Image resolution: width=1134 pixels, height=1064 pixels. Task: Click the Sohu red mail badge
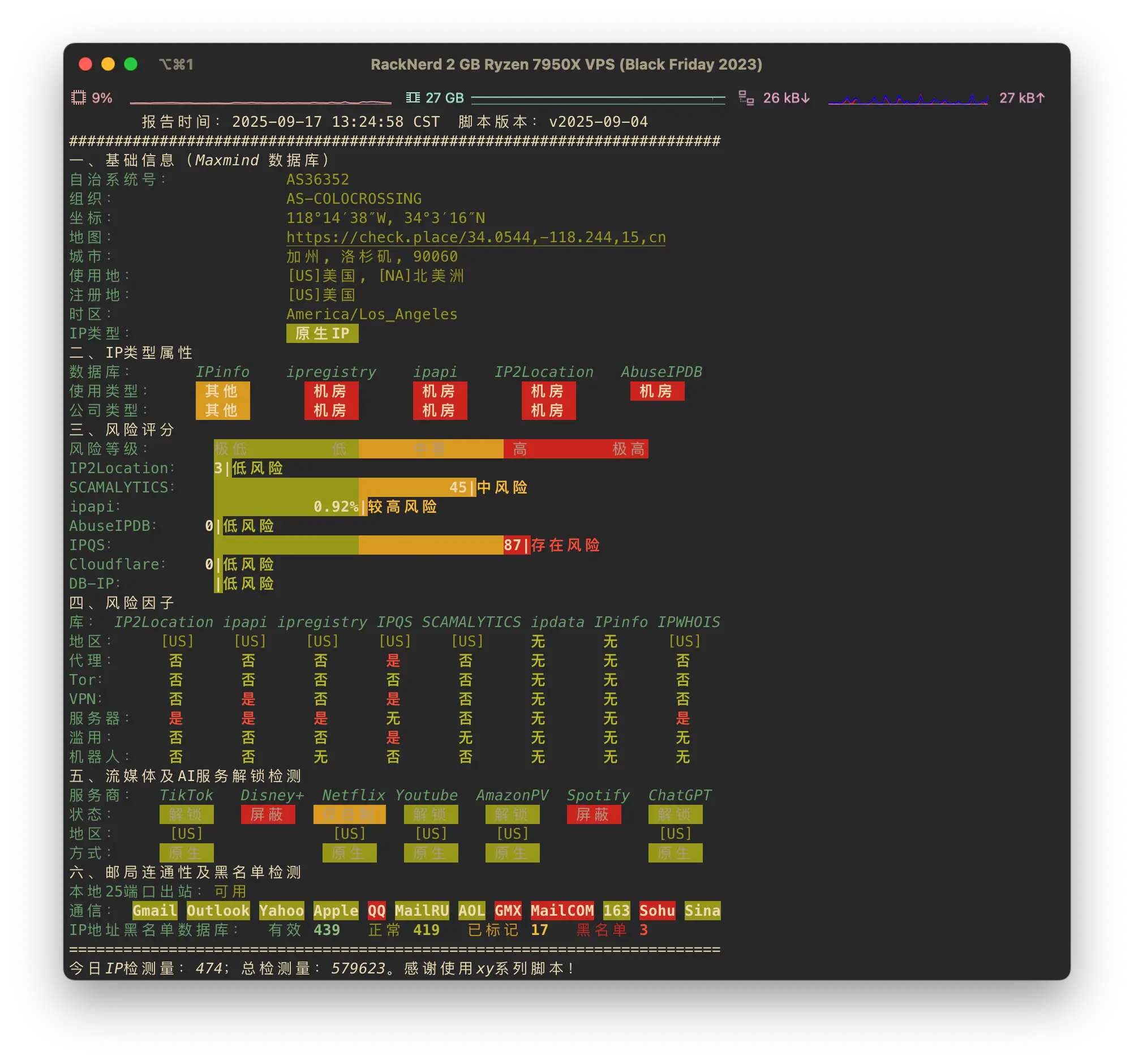tap(657, 911)
